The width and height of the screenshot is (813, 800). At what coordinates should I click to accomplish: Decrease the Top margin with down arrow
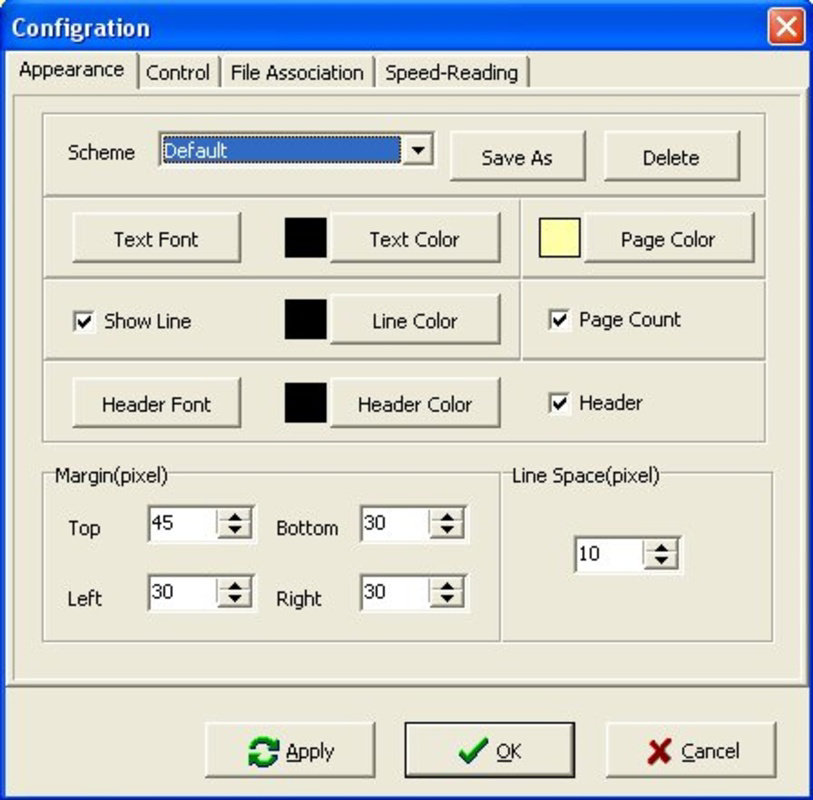(235, 530)
